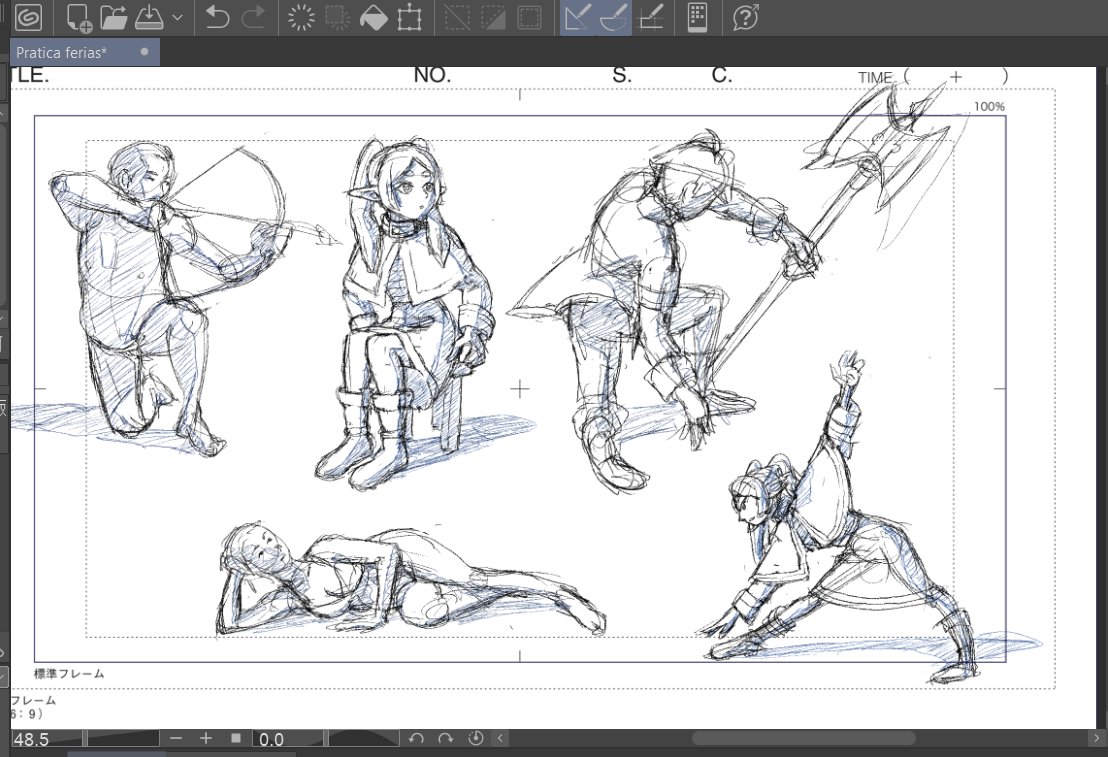Viewport: 1108px width, 757px height.
Task: Undo the last stroke
Action: coord(216,17)
